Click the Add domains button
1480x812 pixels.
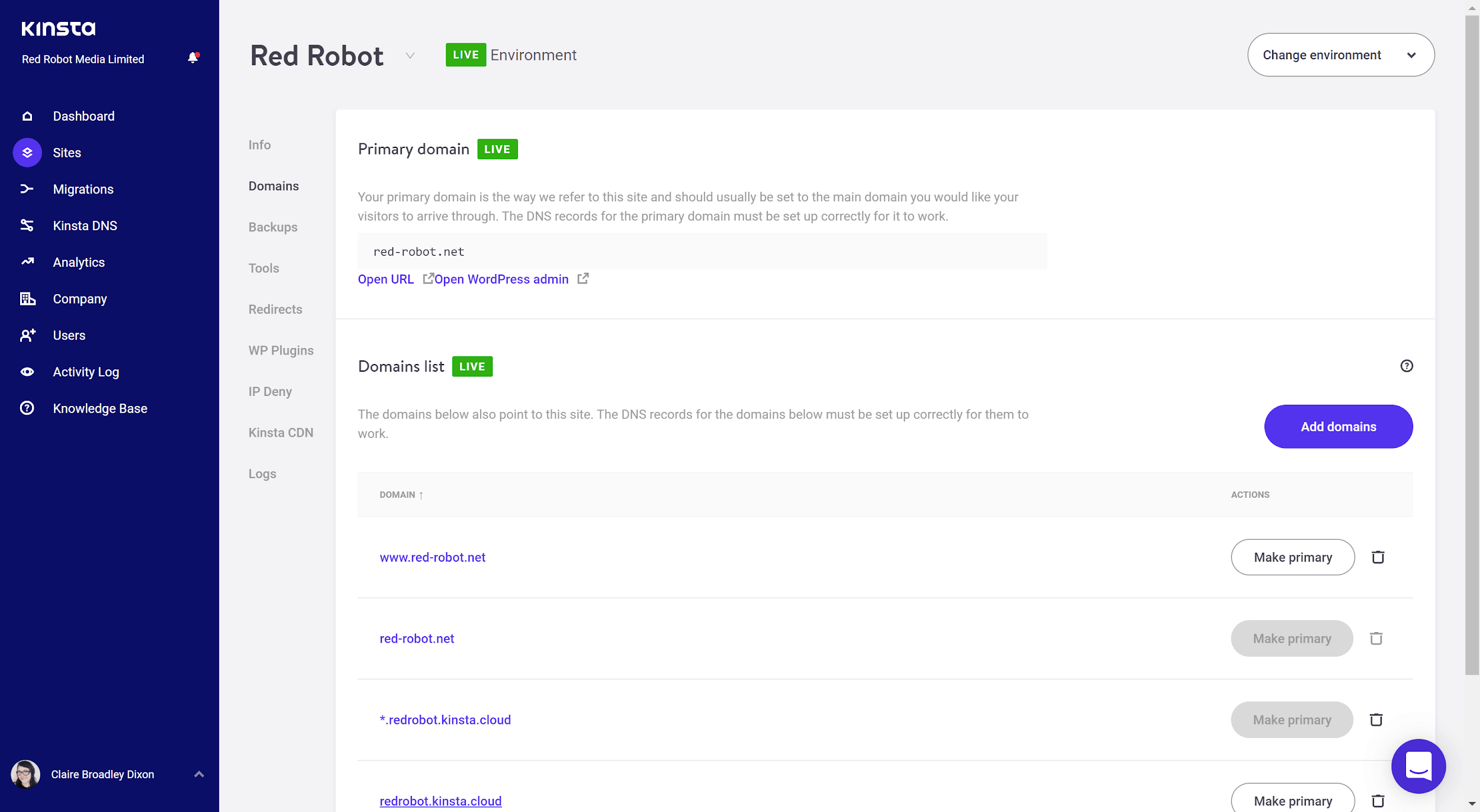pos(1339,427)
